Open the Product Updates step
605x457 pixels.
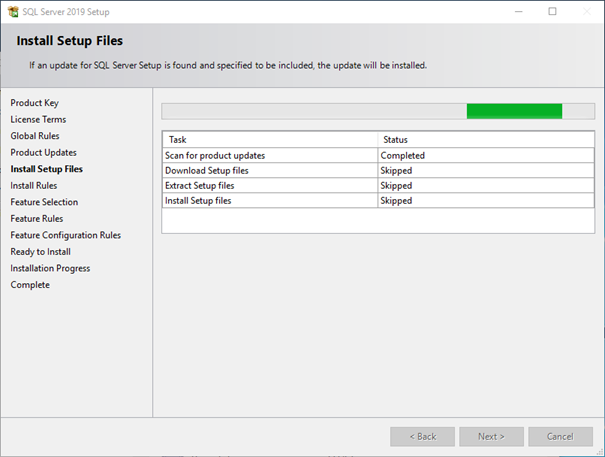pos(43,153)
